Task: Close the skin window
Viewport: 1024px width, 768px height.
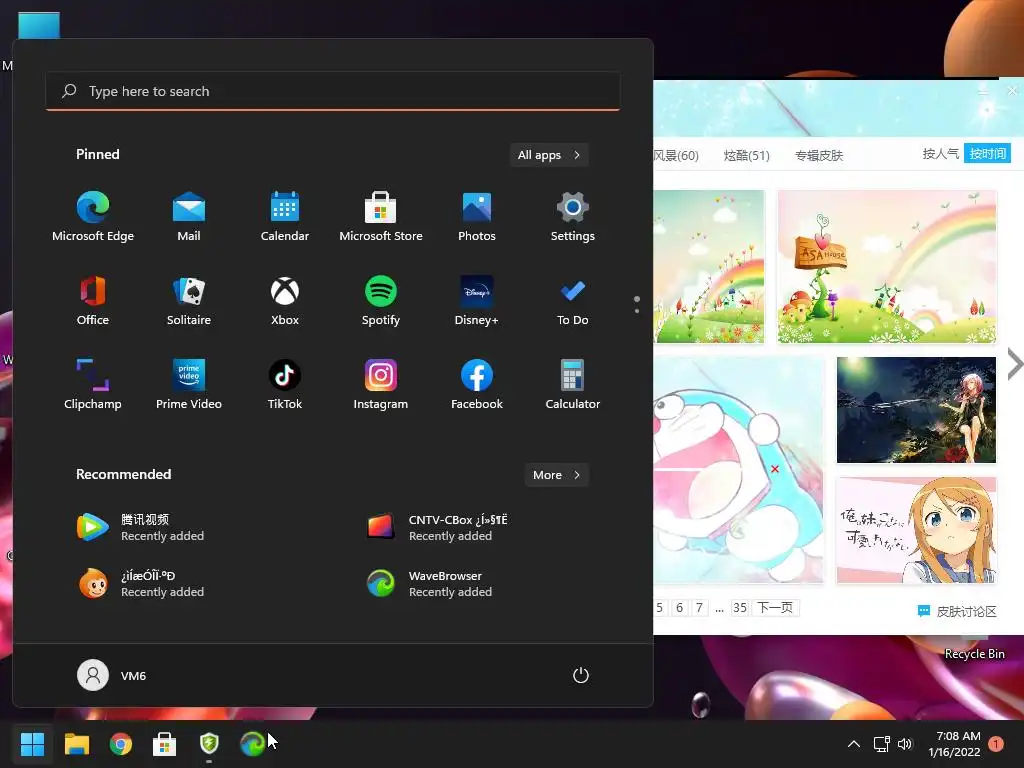Action: [x=1012, y=91]
